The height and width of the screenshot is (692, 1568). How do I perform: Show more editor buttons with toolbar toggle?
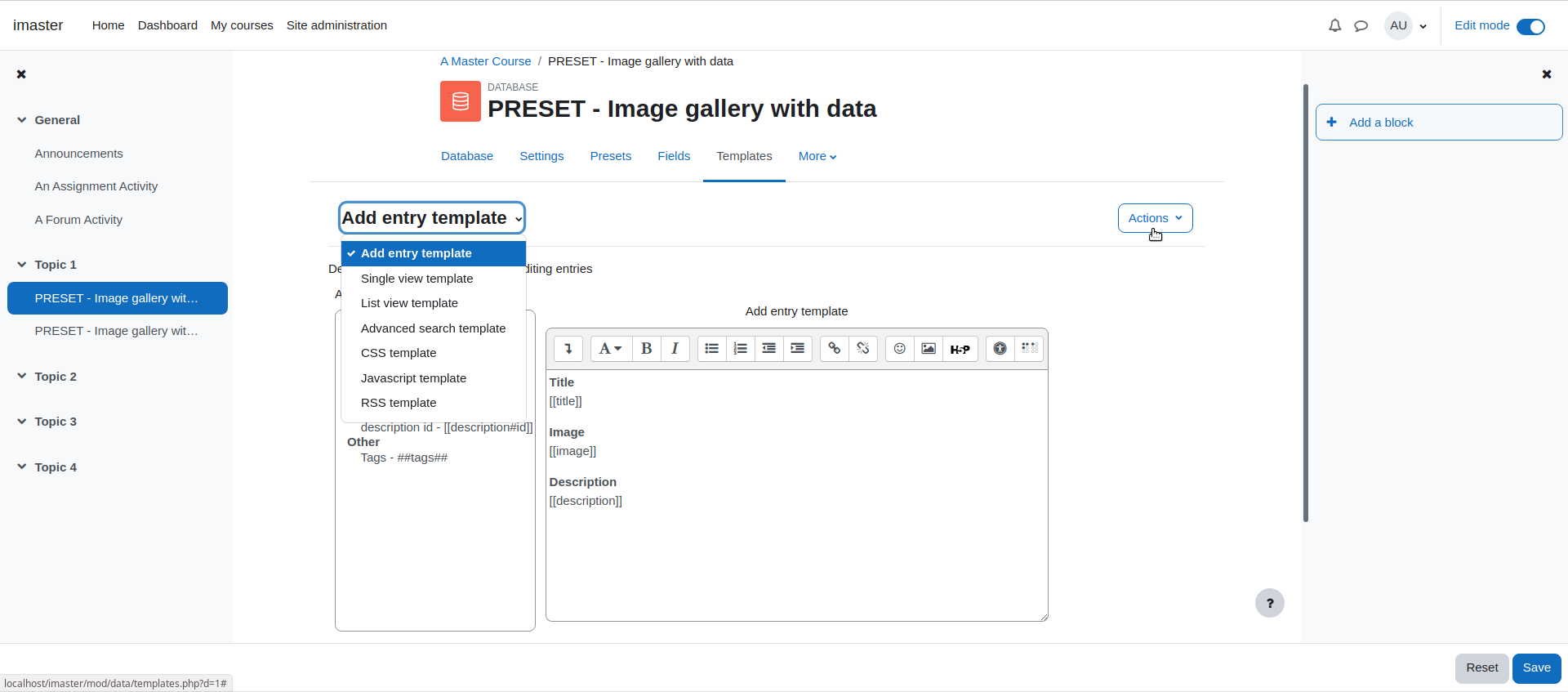pos(568,349)
